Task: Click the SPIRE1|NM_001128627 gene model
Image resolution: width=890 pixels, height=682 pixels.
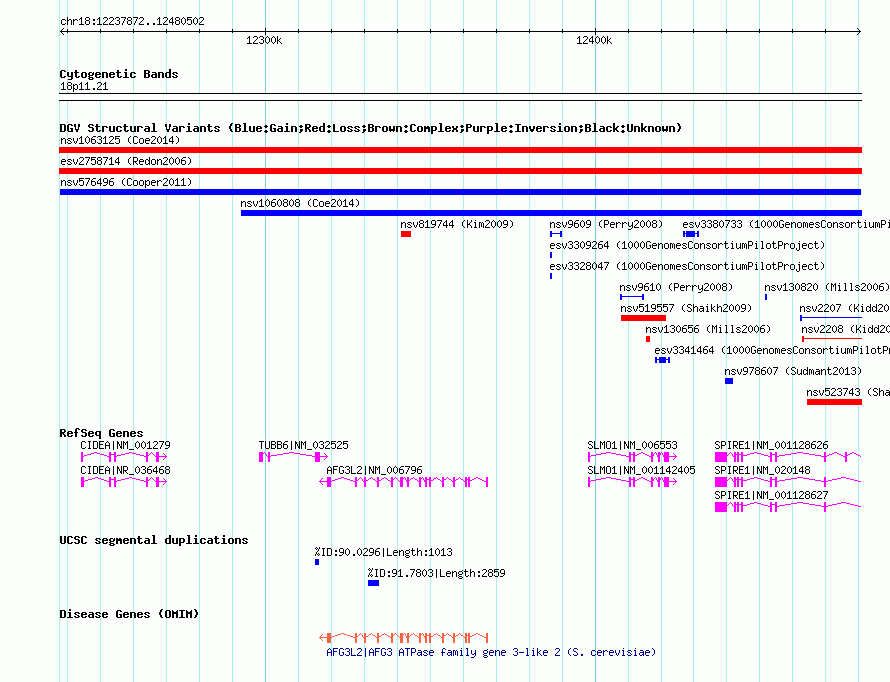Action: coord(788,507)
